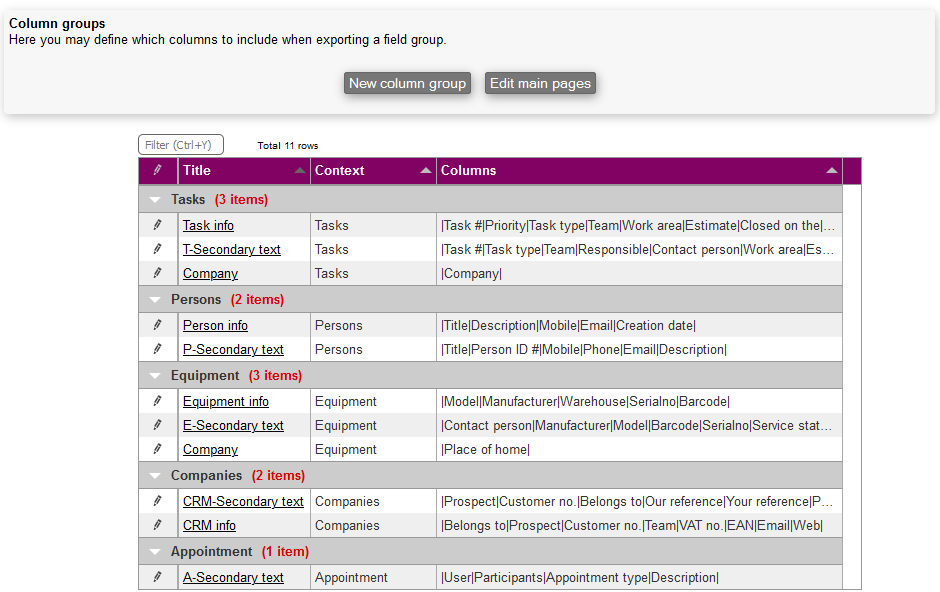The height and width of the screenshot is (592, 940).
Task: Edit the Person info row via pencil icon
Action: pos(157,325)
